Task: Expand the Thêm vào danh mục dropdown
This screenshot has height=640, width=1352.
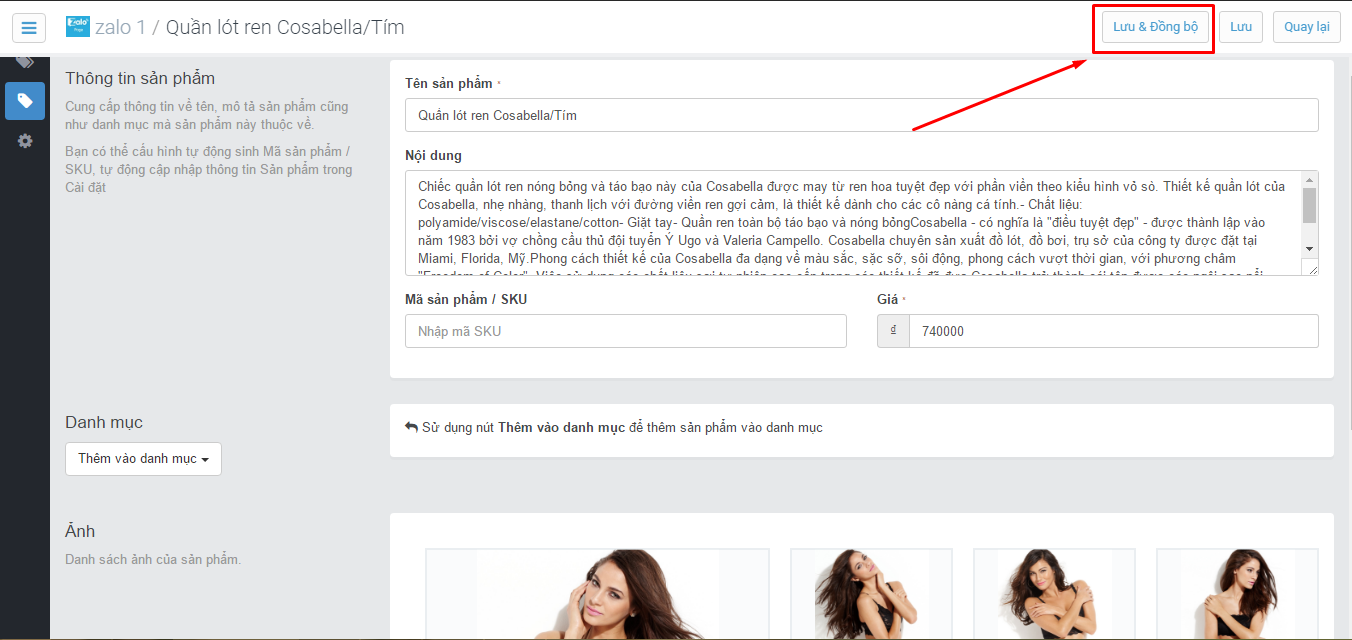Action: click(143, 459)
